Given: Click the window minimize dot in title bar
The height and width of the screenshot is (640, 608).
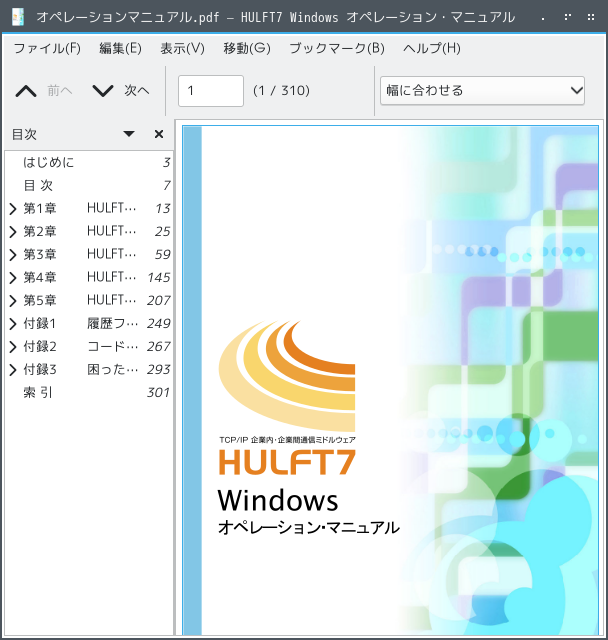Looking at the screenshot, I should [543, 18].
